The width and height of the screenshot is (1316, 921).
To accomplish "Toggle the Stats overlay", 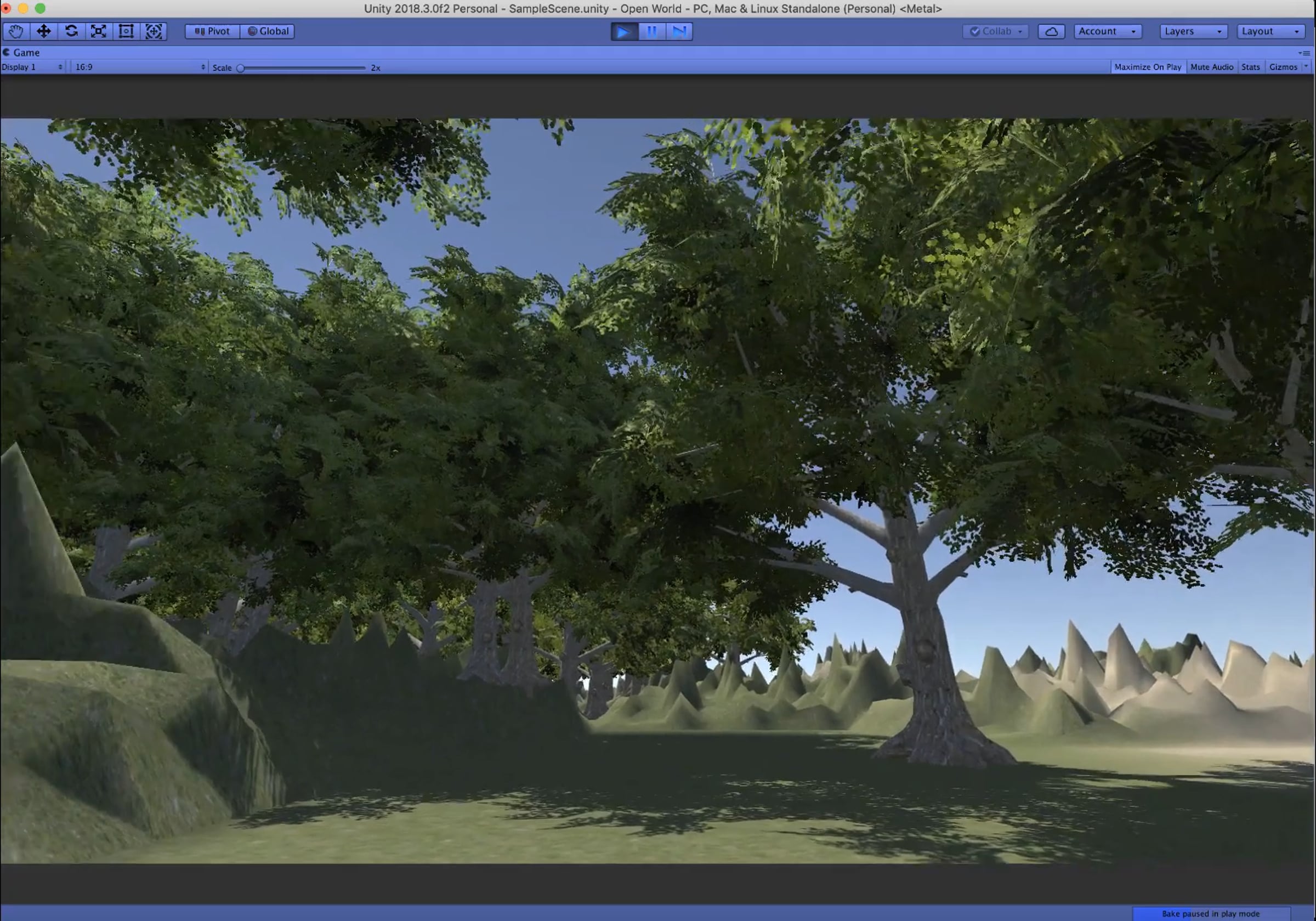I will [x=1250, y=67].
